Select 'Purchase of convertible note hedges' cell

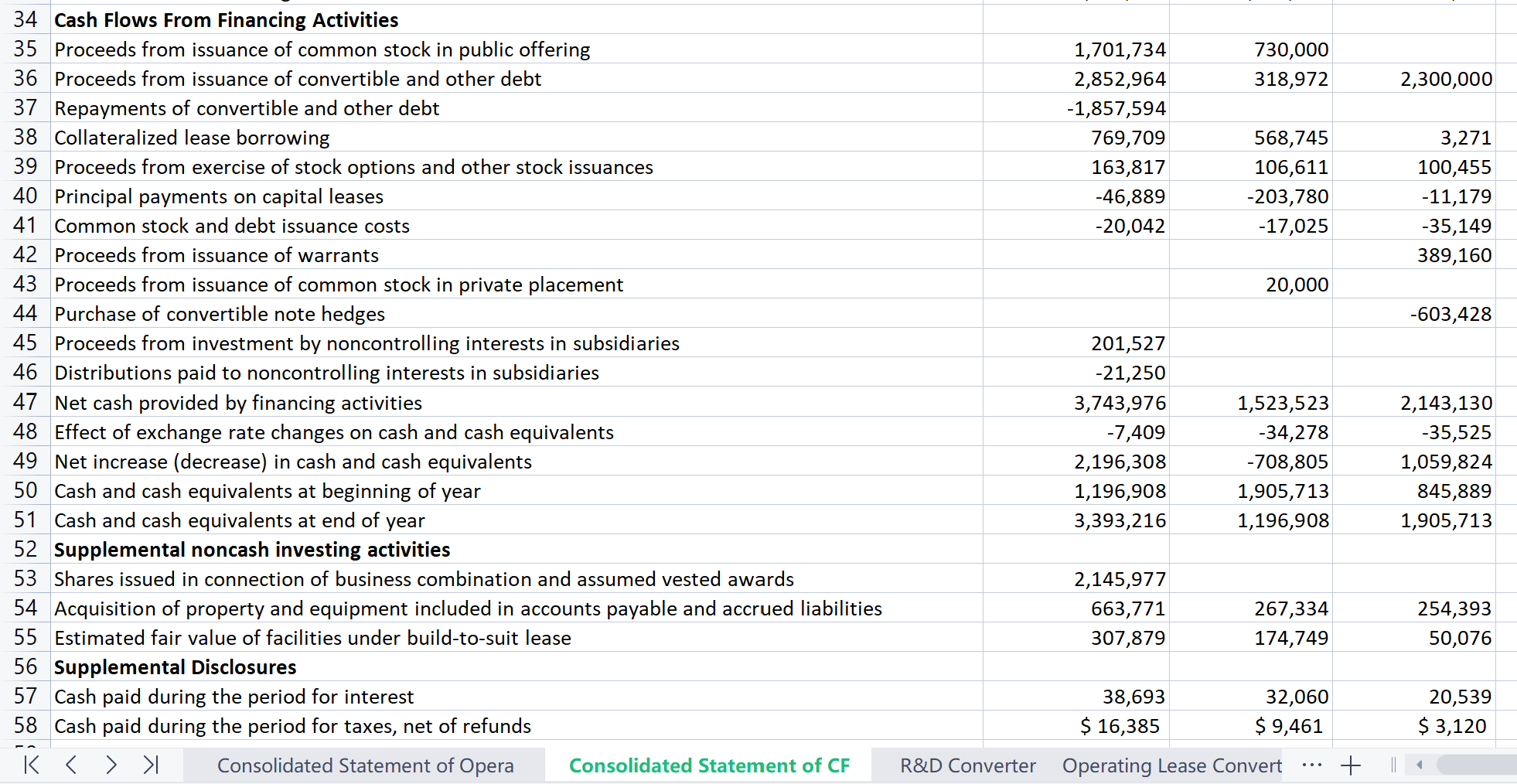pos(516,313)
